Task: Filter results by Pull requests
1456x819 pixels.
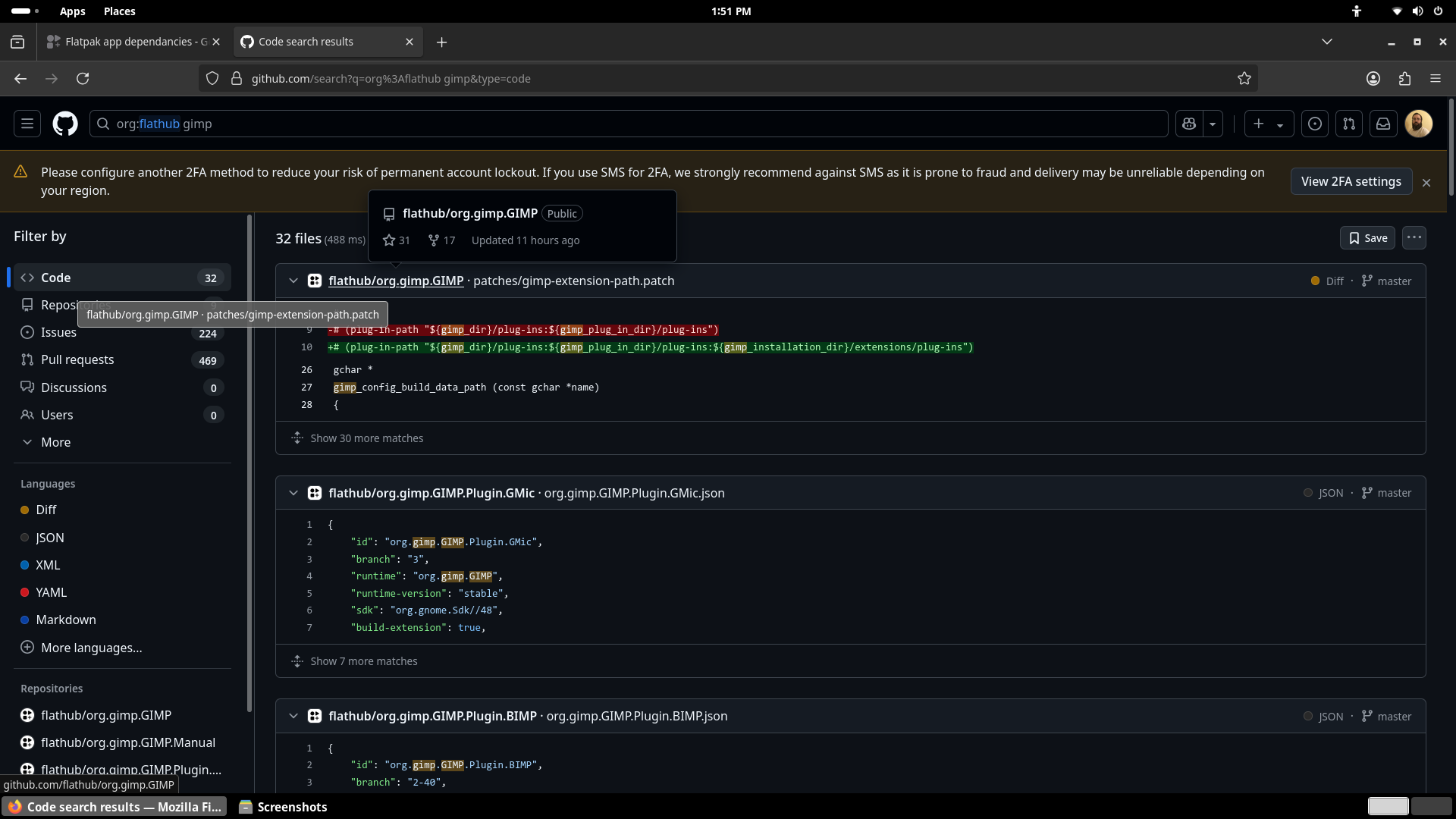Action: tap(77, 360)
